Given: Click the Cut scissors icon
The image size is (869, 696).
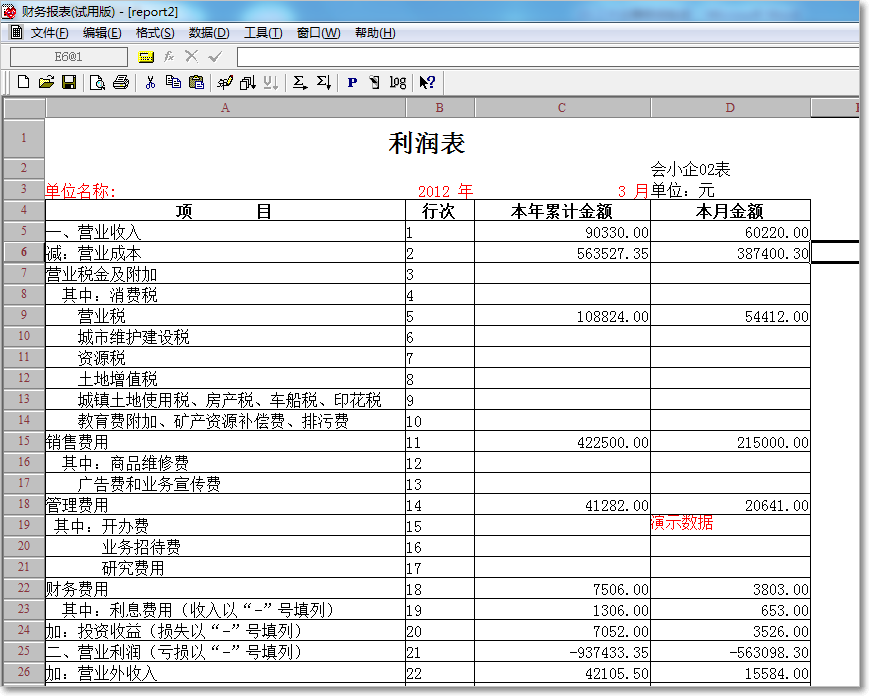Looking at the screenshot, I should click(150, 82).
